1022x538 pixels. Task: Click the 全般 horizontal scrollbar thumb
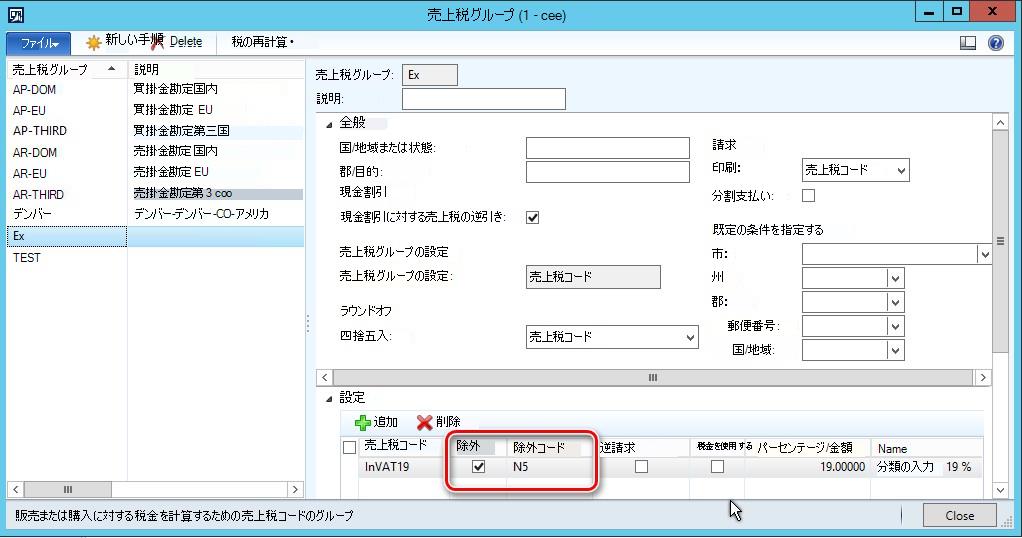[653, 377]
